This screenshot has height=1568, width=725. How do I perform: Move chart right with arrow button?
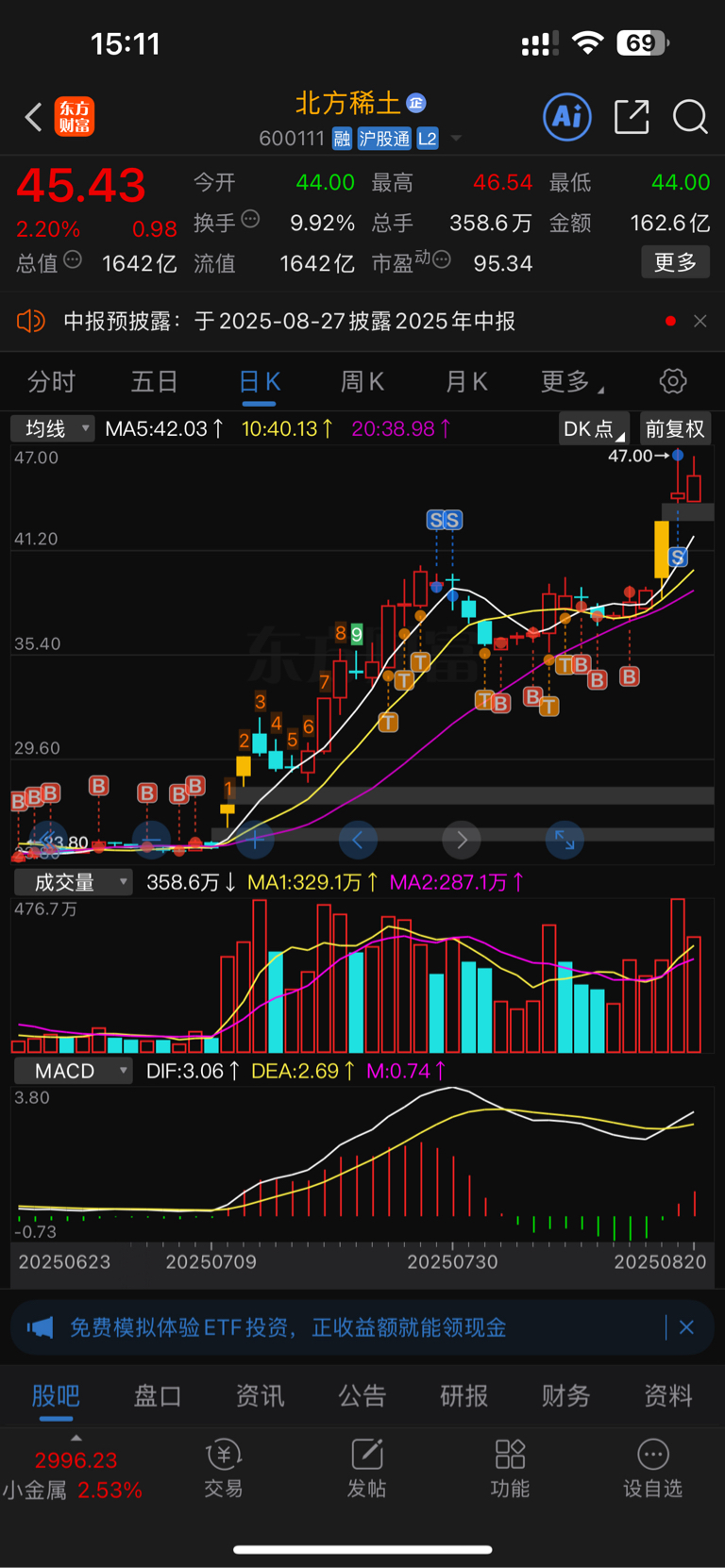coord(462,840)
